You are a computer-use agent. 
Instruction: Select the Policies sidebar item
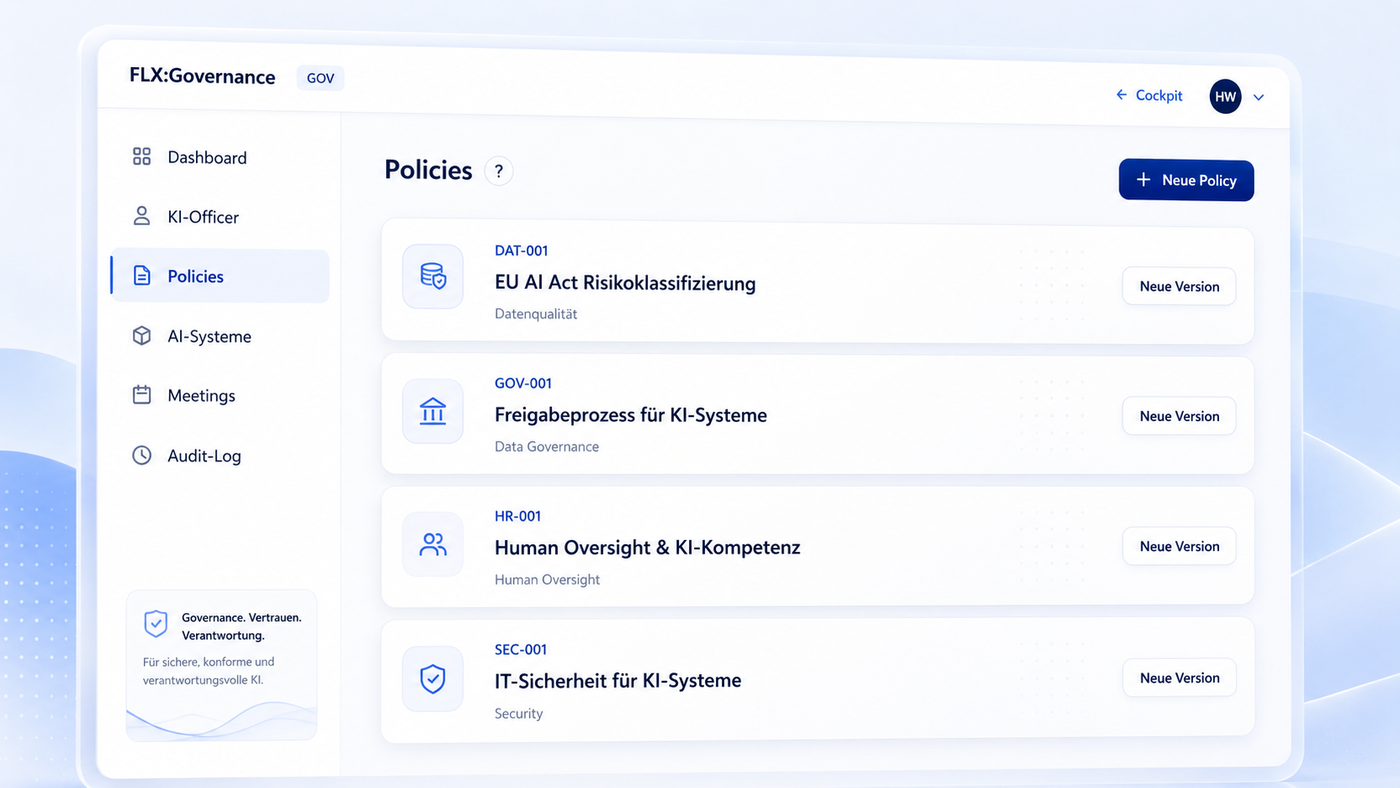[x=219, y=276]
